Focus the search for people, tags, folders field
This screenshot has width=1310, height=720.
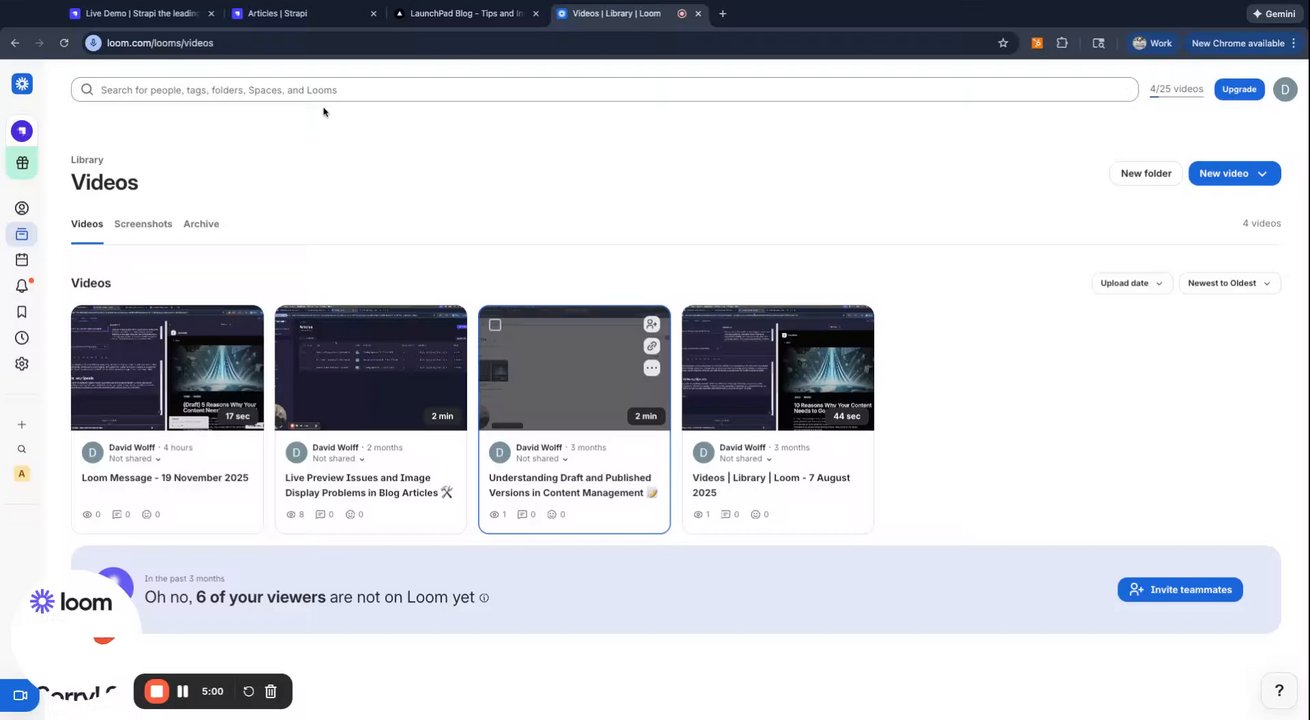pyautogui.click(x=604, y=90)
